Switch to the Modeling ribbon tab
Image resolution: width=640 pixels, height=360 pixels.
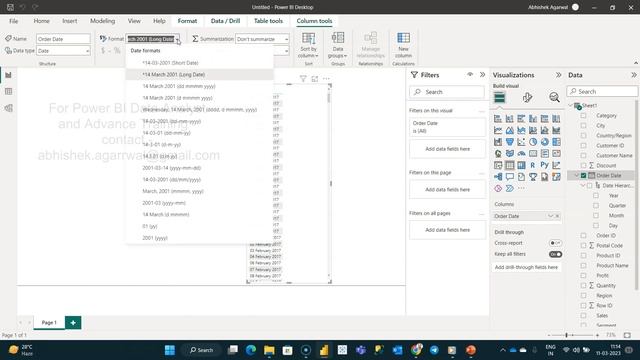click(102, 21)
